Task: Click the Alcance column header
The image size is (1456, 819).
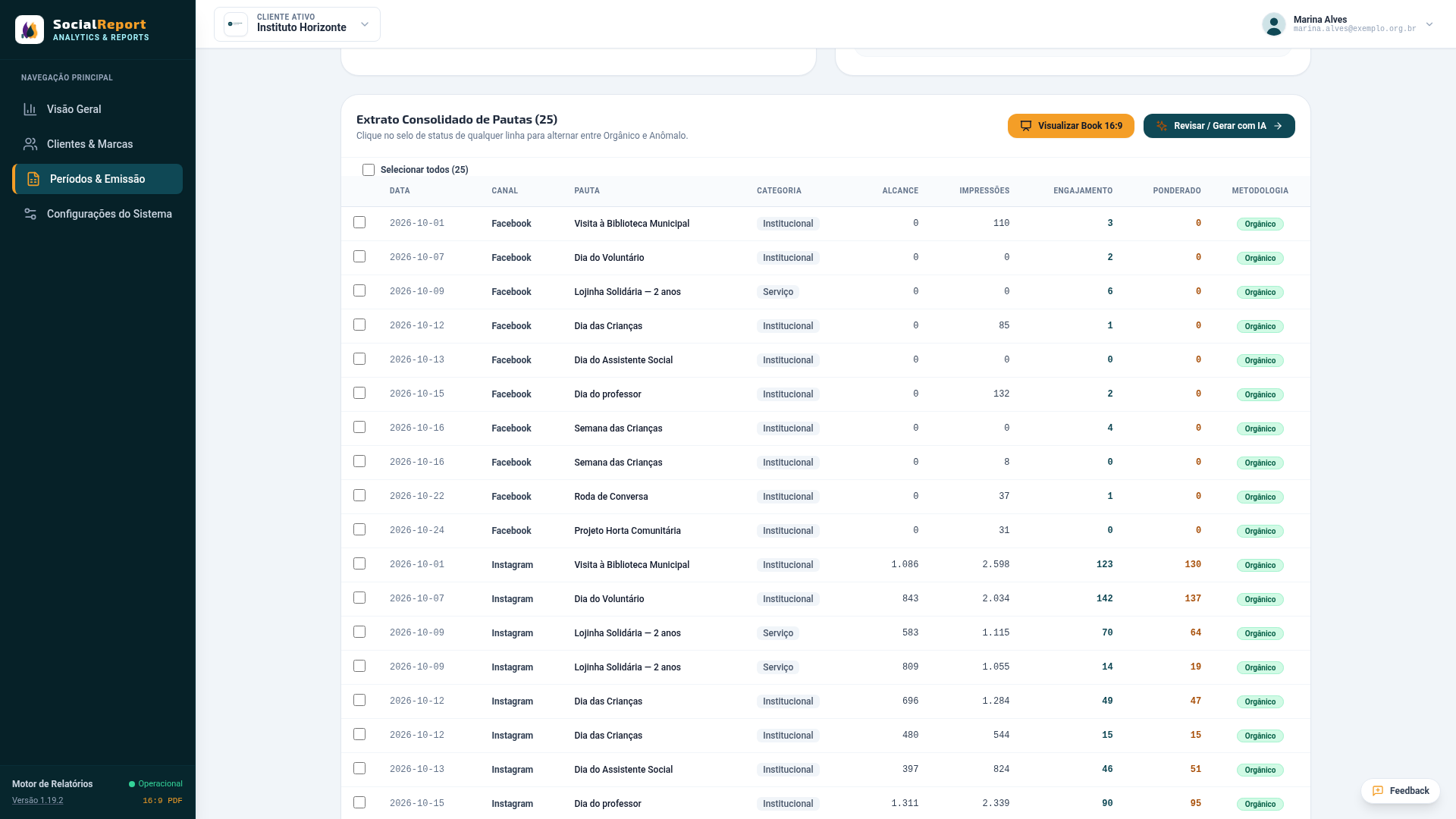Action: coord(899,191)
